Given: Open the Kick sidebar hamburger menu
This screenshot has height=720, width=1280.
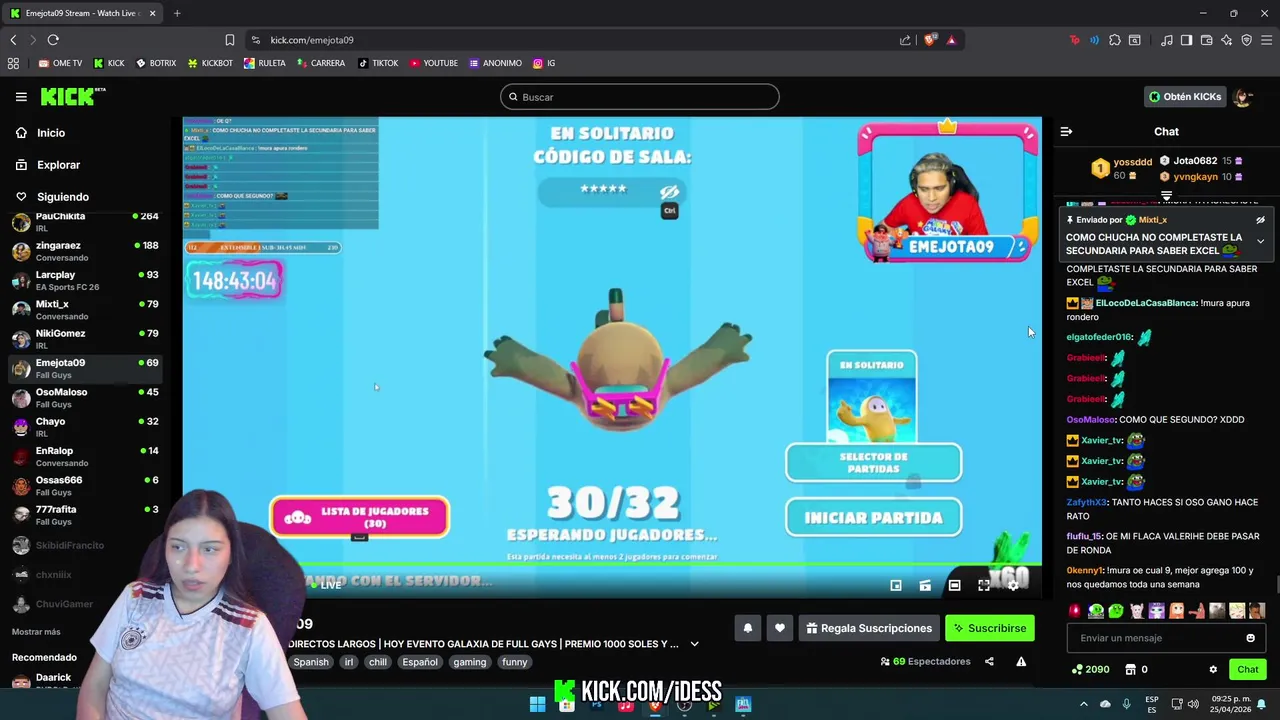Looking at the screenshot, I should click(21, 97).
